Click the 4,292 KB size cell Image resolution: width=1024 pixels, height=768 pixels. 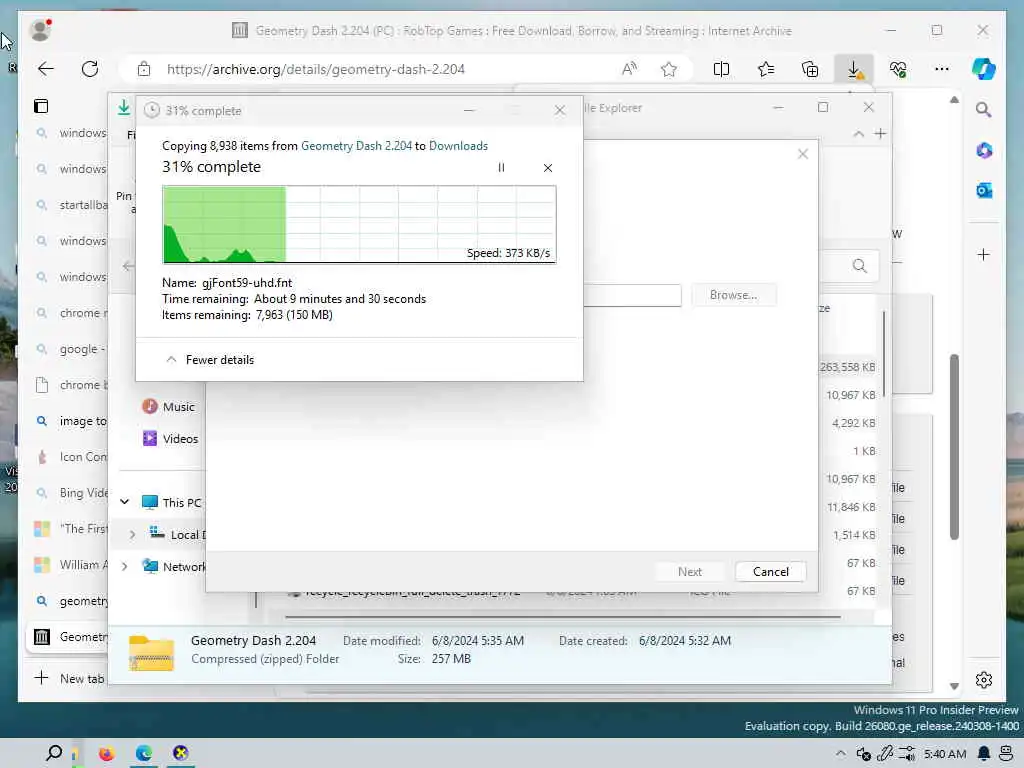point(854,423)
